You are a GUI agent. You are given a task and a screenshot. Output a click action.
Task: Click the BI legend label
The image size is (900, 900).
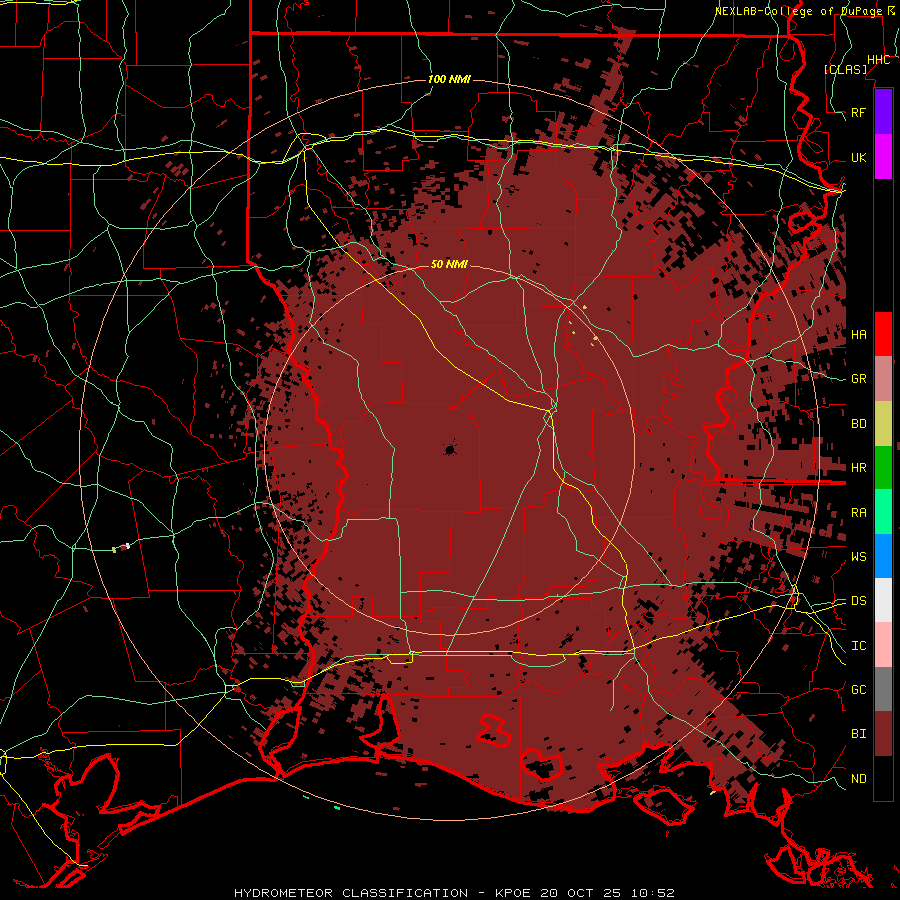click(859, 734)
